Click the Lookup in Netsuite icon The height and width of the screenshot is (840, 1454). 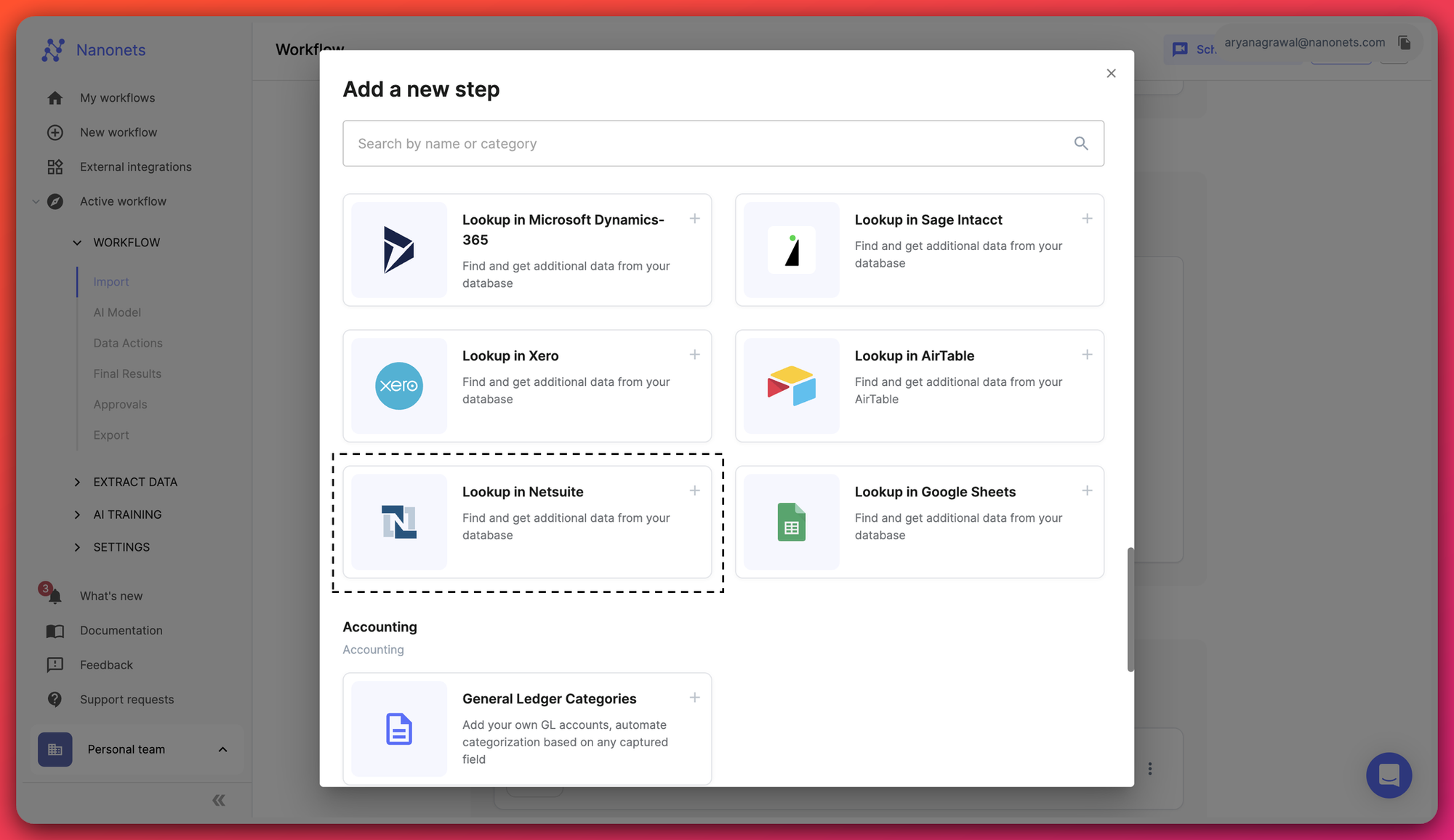[x=399, y=521]
